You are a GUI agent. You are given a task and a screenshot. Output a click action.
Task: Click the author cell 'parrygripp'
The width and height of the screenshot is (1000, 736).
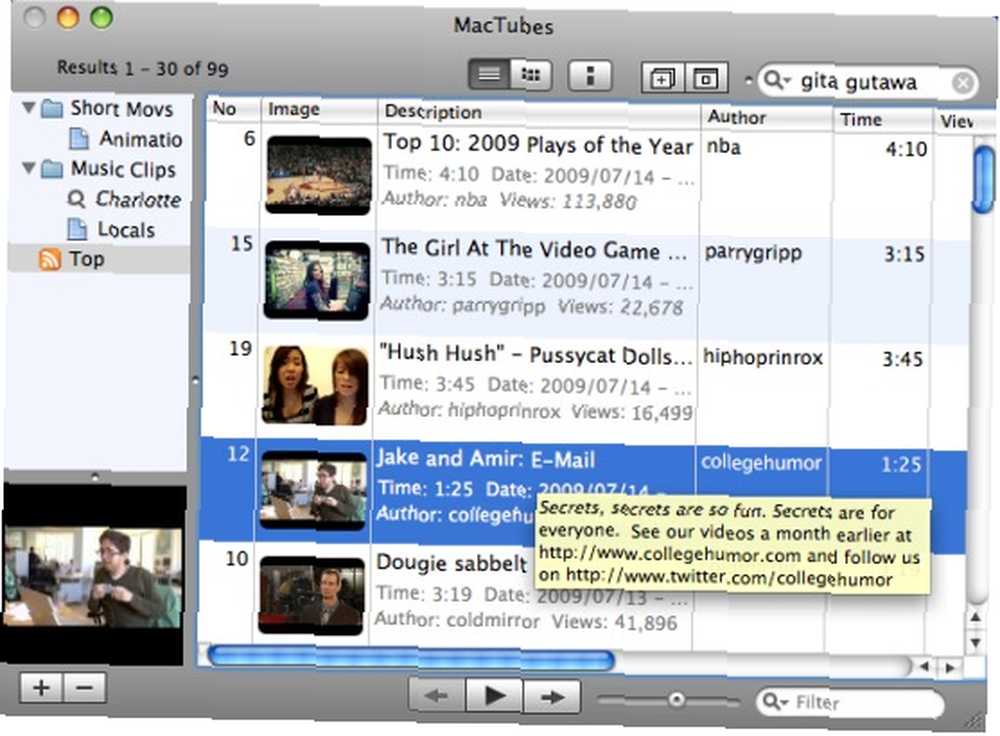click(x=753, y=253)
